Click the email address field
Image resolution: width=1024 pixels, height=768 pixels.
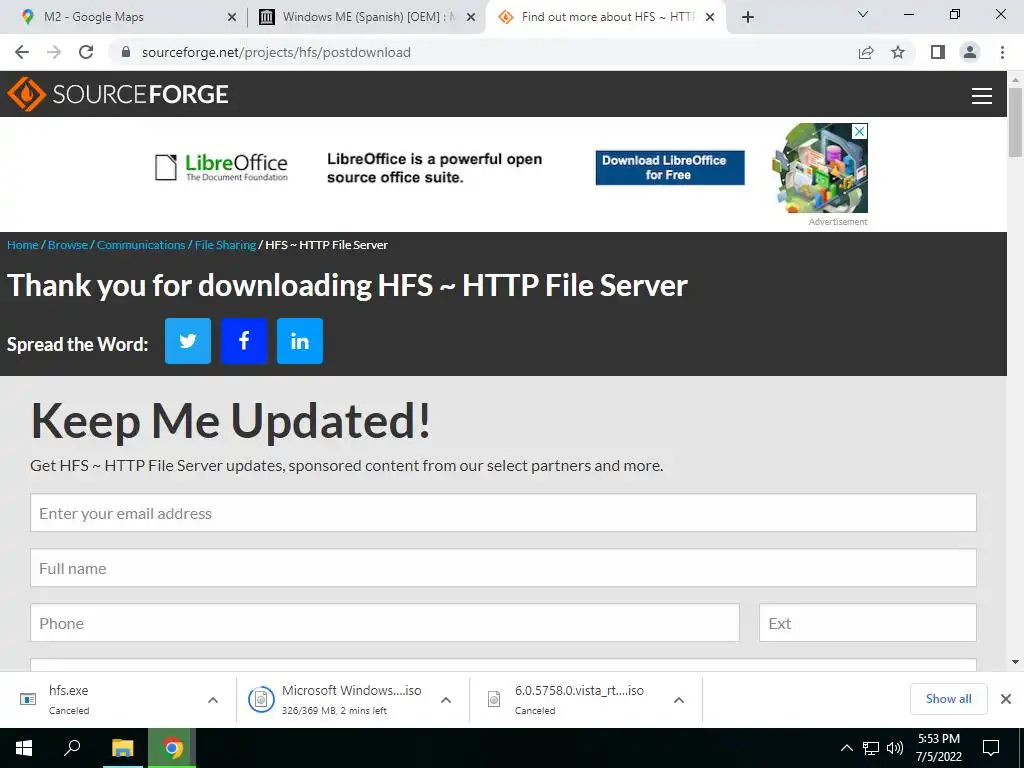pyautogui.click(x=504, y=513)
